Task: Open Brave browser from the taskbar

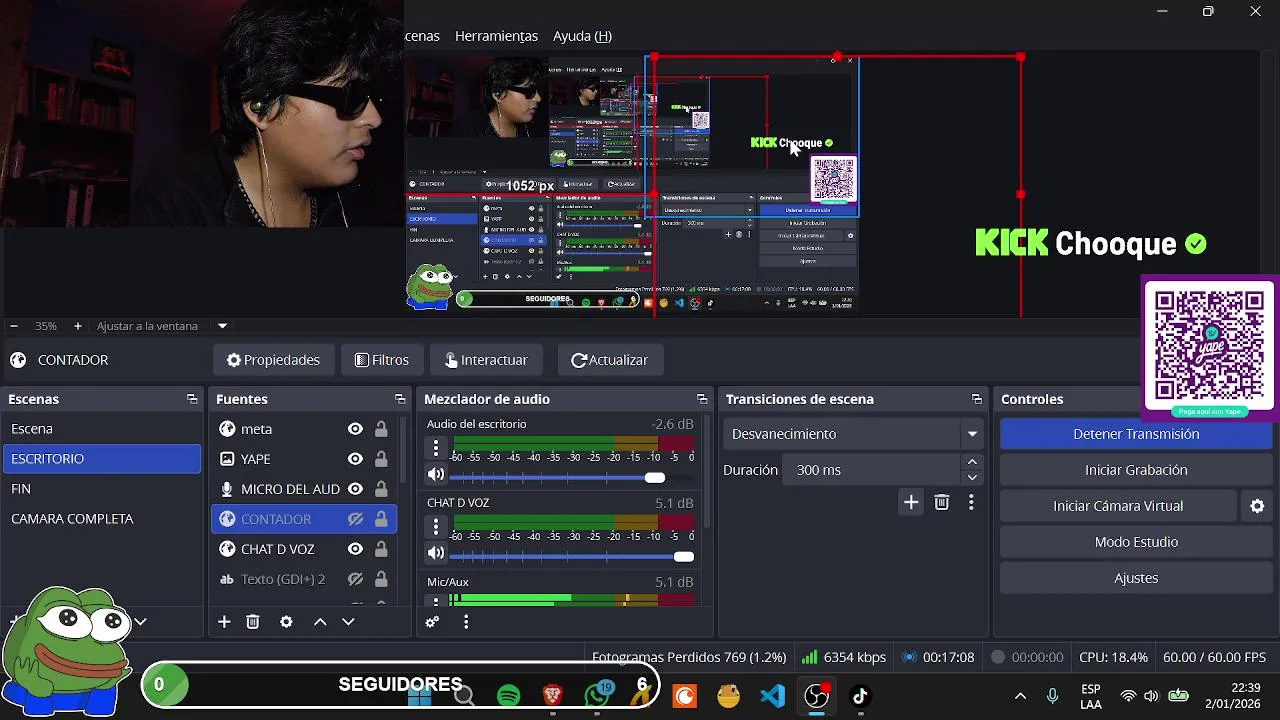Action: [552, 695]
